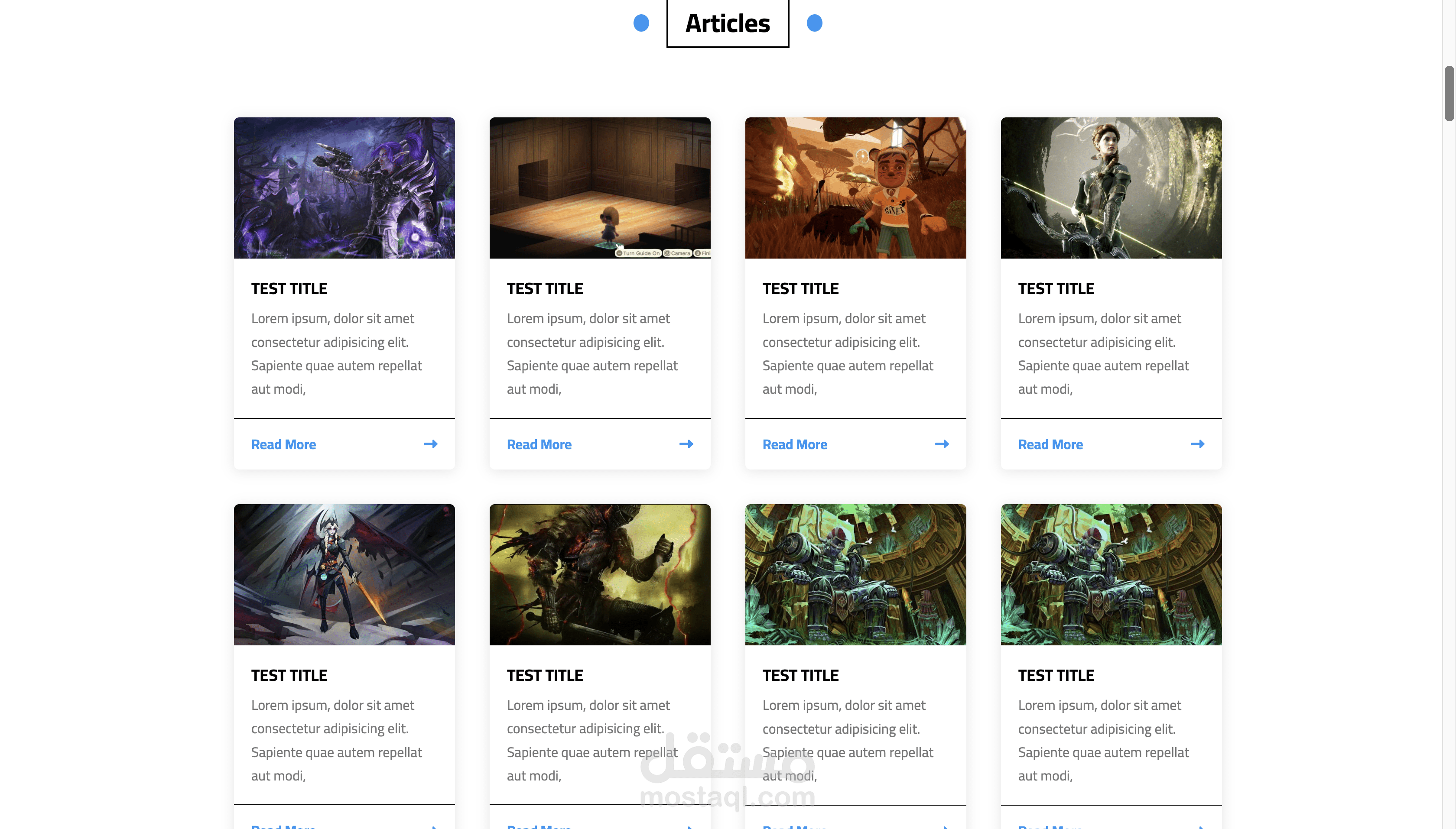
Task: Click the dark armored knight thumbnail
Action: coord(600,574)
